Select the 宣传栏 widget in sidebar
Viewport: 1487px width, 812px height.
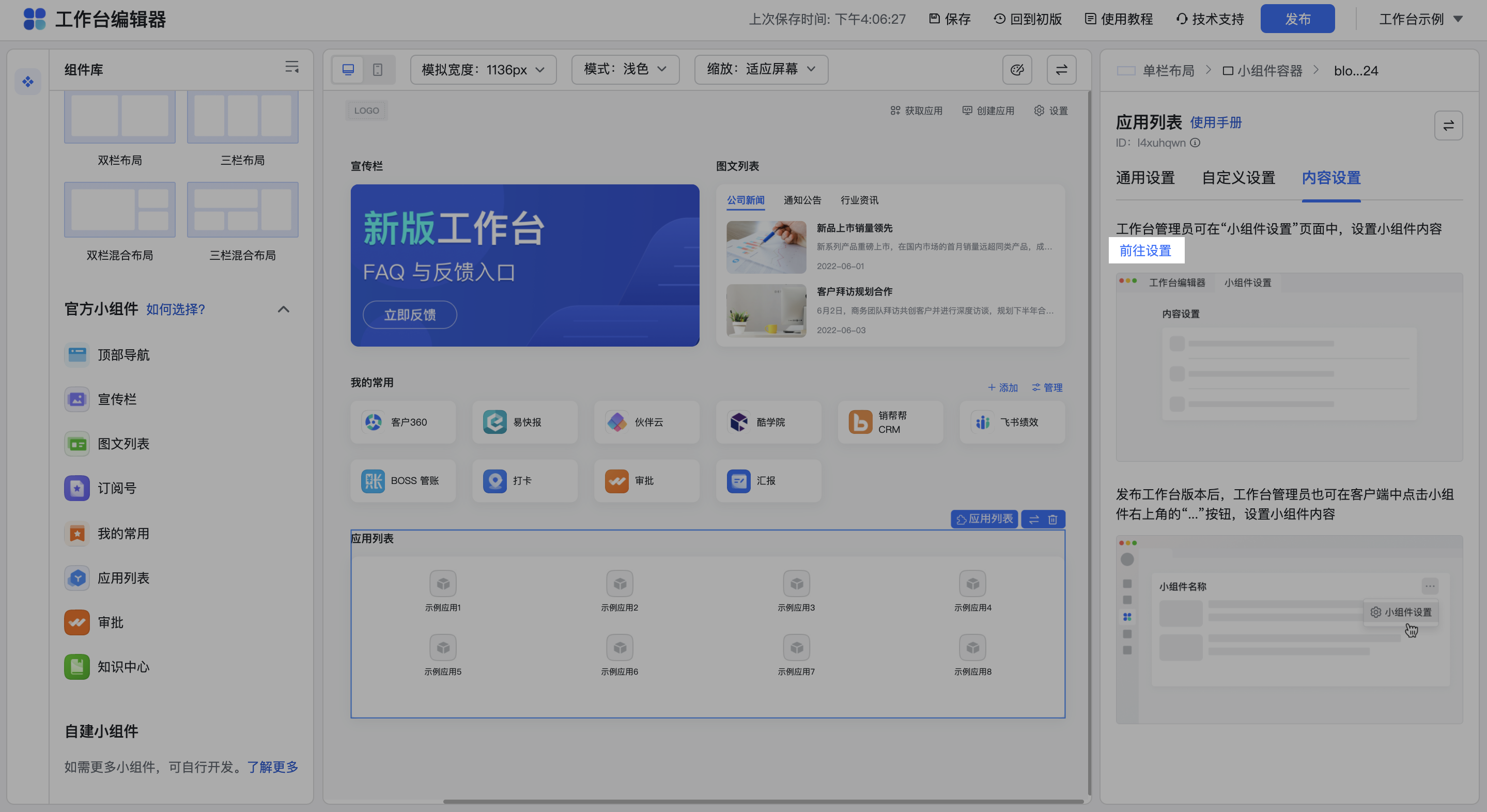pos(117,399)
